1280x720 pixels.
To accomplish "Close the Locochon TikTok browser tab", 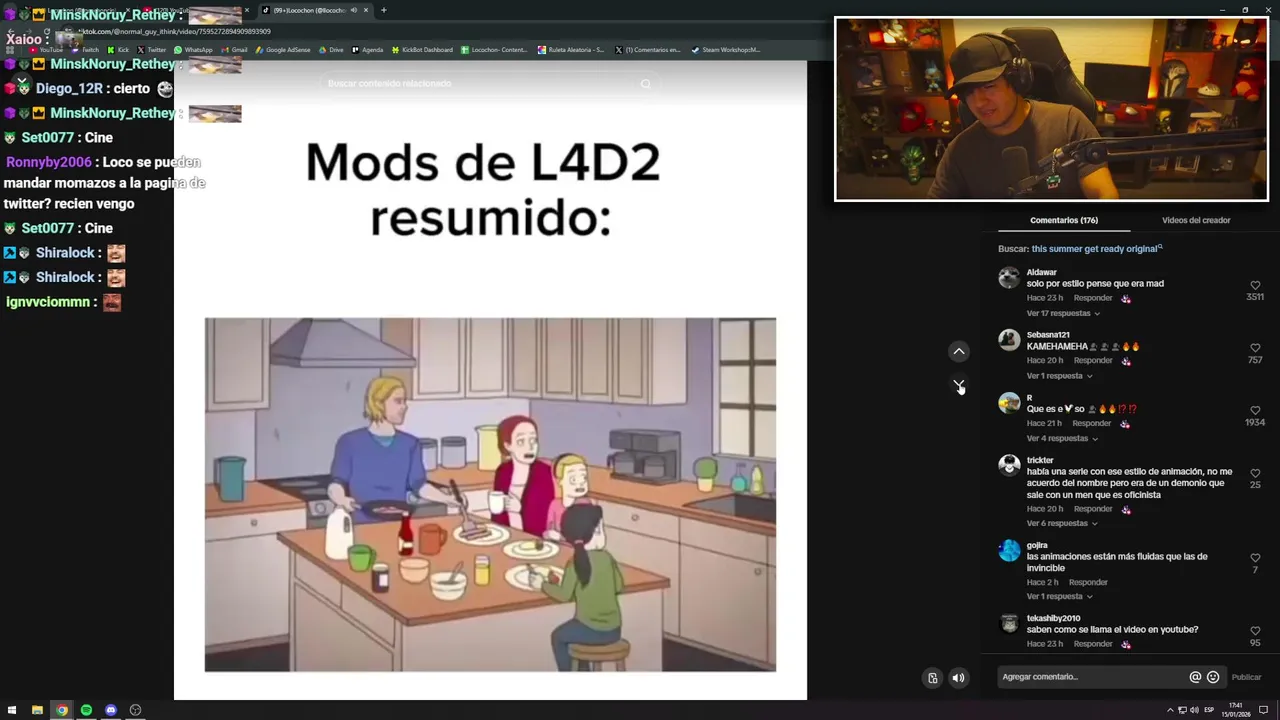I will (x=366, y=10).
